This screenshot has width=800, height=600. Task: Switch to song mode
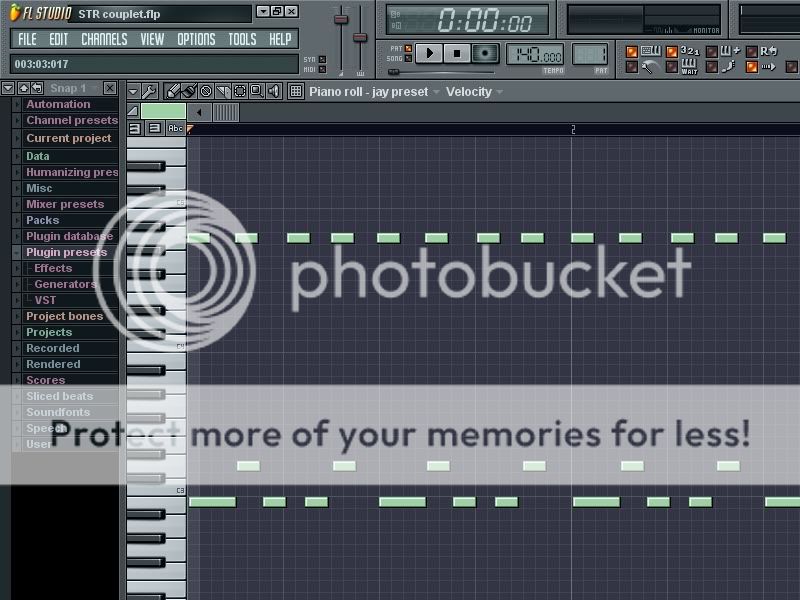[406, 59]
